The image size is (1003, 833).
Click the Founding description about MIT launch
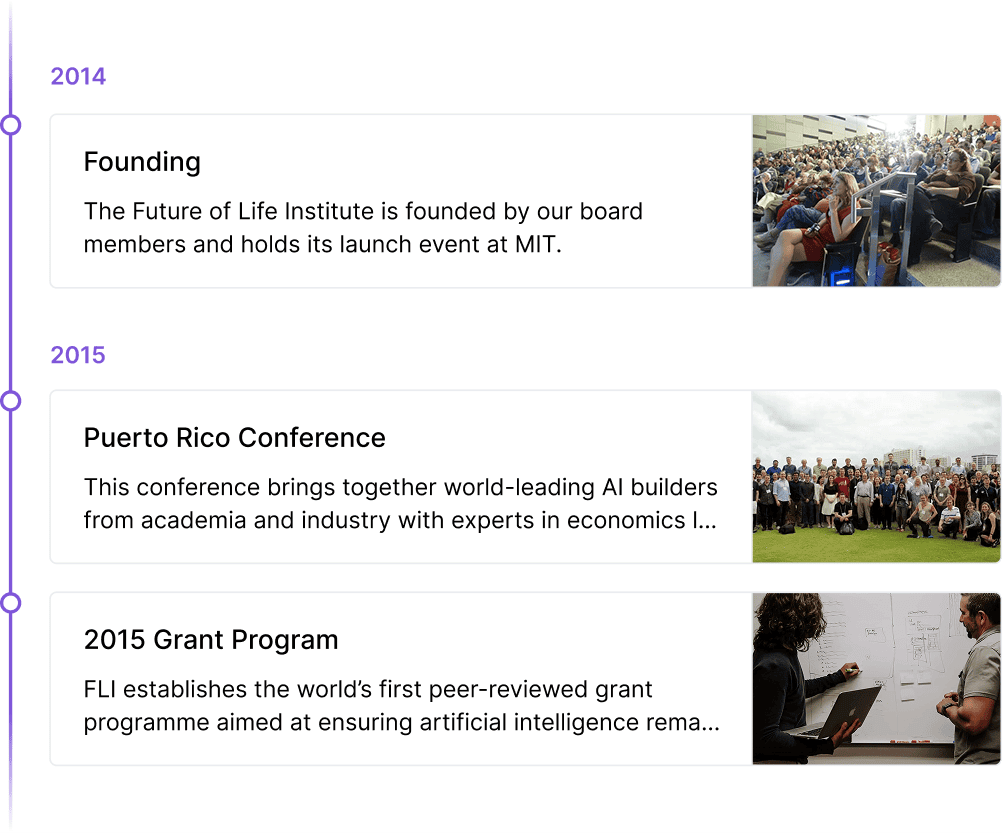click(x=363, y=227)
